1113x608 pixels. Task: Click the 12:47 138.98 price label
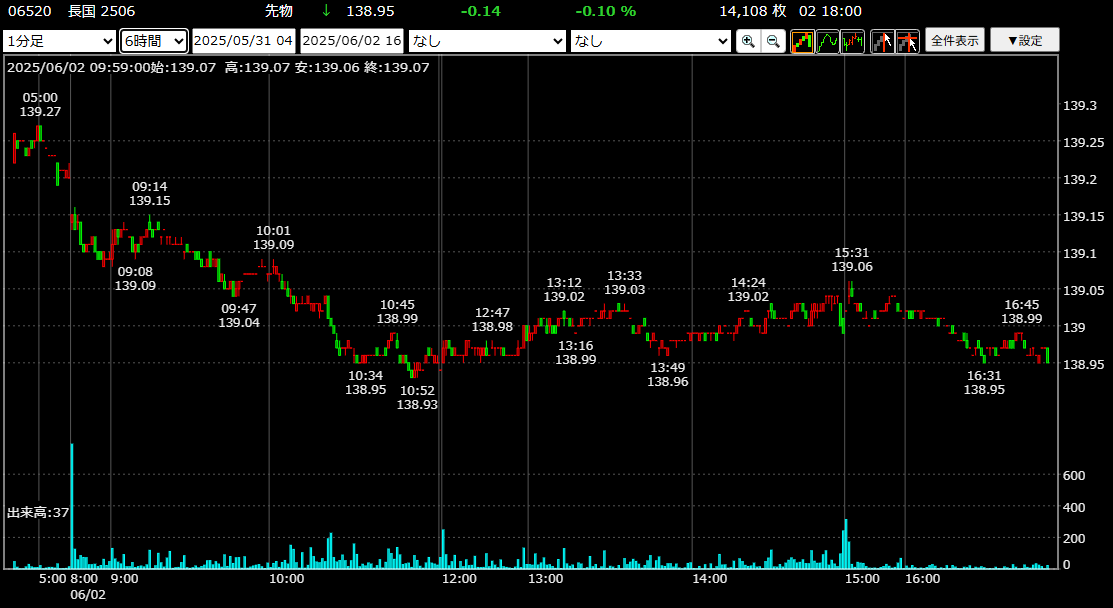493,319
